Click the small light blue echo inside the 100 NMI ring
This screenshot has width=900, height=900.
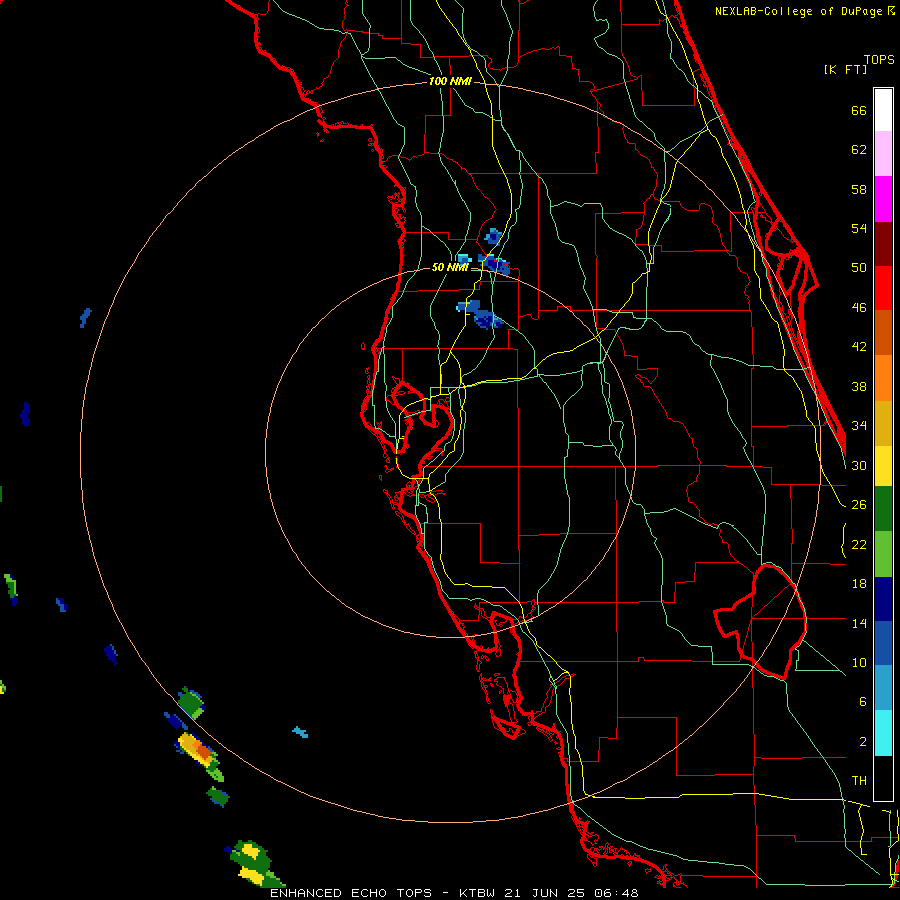[x=300, y=732]
